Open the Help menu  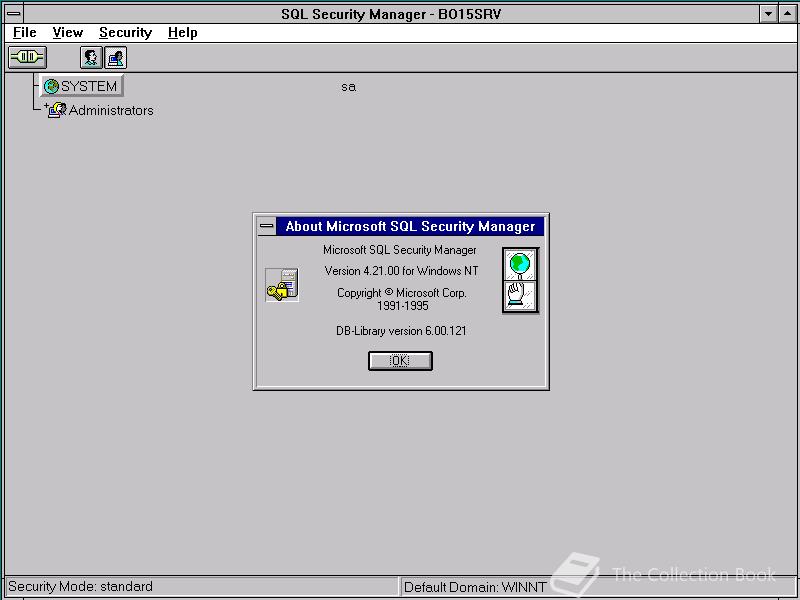pos(182,33)
